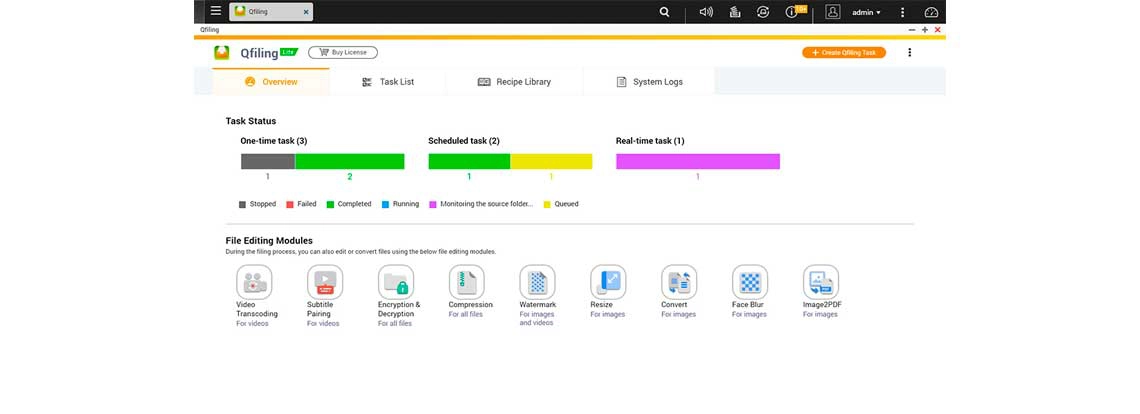The height and width of the screenshot is (414, 1140).
Task: Open the Encryption & Decryption module icon
Action: point(396,282)
